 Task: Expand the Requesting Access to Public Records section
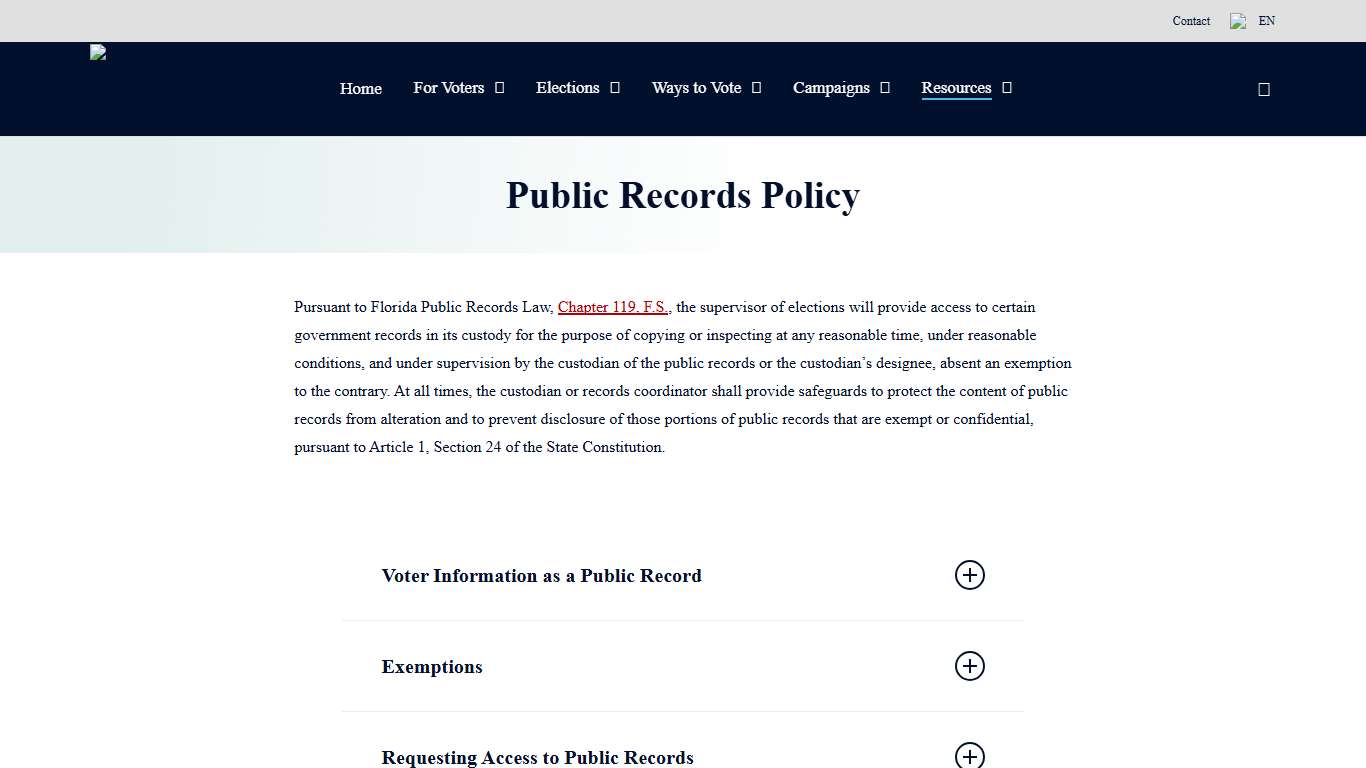(x=537, y=757)
